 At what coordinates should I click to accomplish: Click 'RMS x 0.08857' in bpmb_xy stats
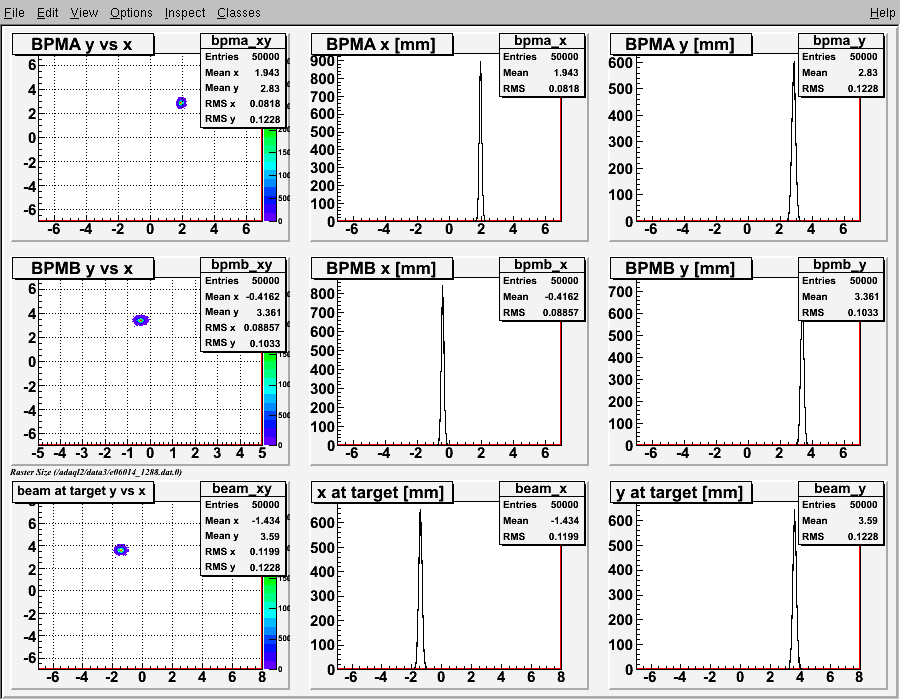point(242,327)
